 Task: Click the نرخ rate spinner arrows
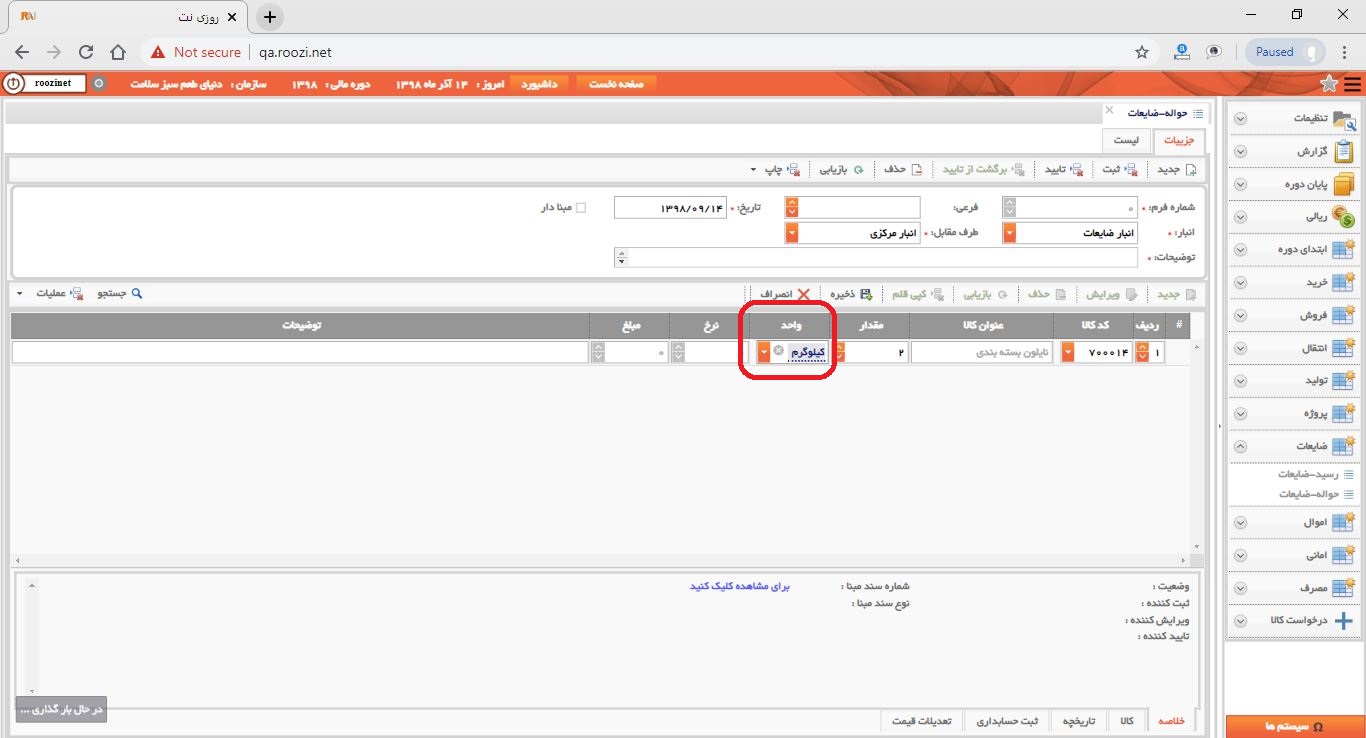pos(678,352)
